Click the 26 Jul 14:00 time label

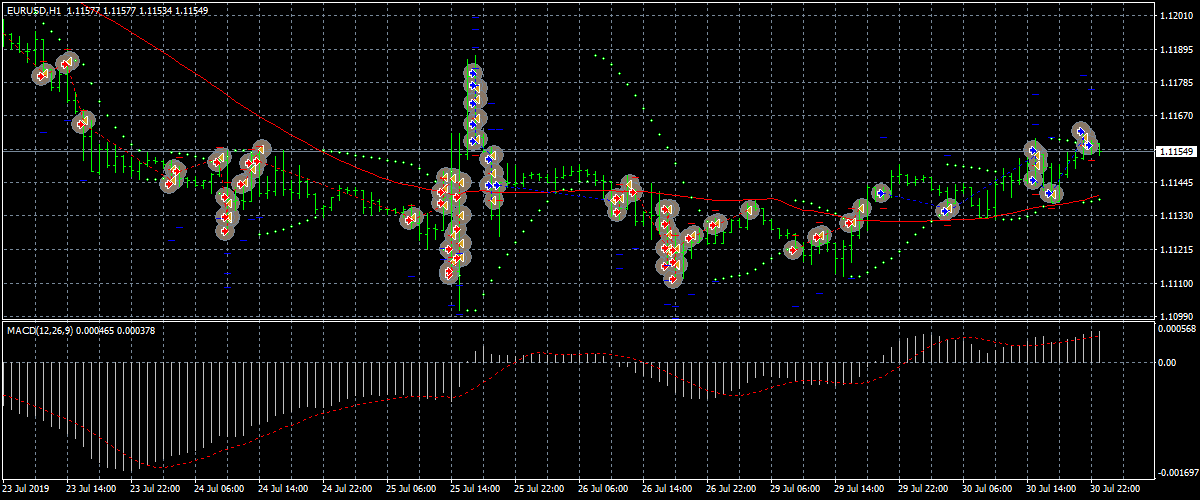(666, 490)
